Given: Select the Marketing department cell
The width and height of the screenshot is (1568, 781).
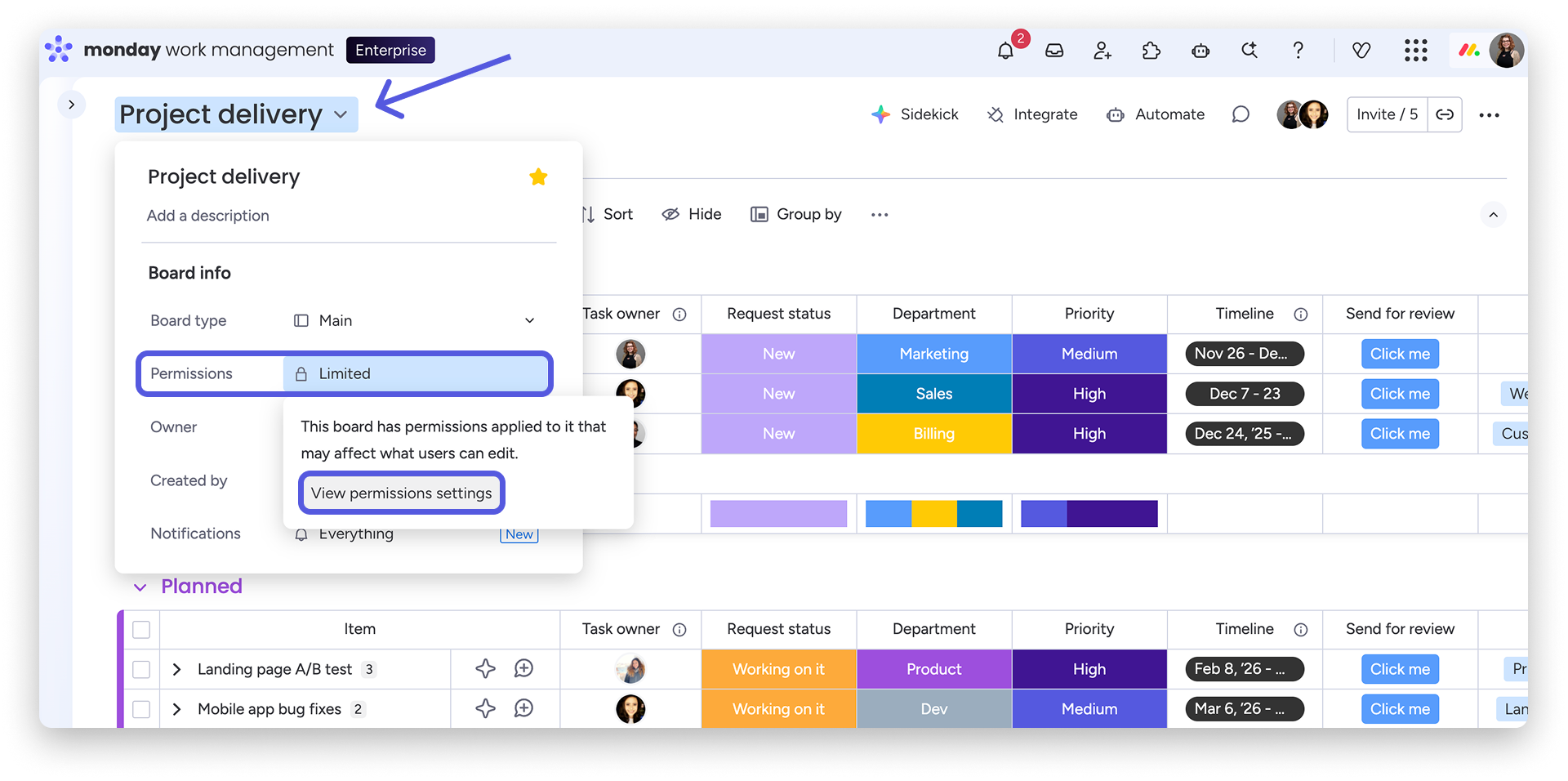Looking at the screenshot, I should point(934,354).
